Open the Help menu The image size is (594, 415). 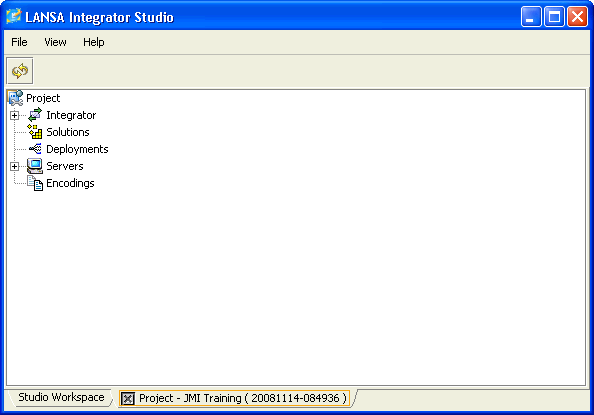pyautogui.click(x=94, y=42)
